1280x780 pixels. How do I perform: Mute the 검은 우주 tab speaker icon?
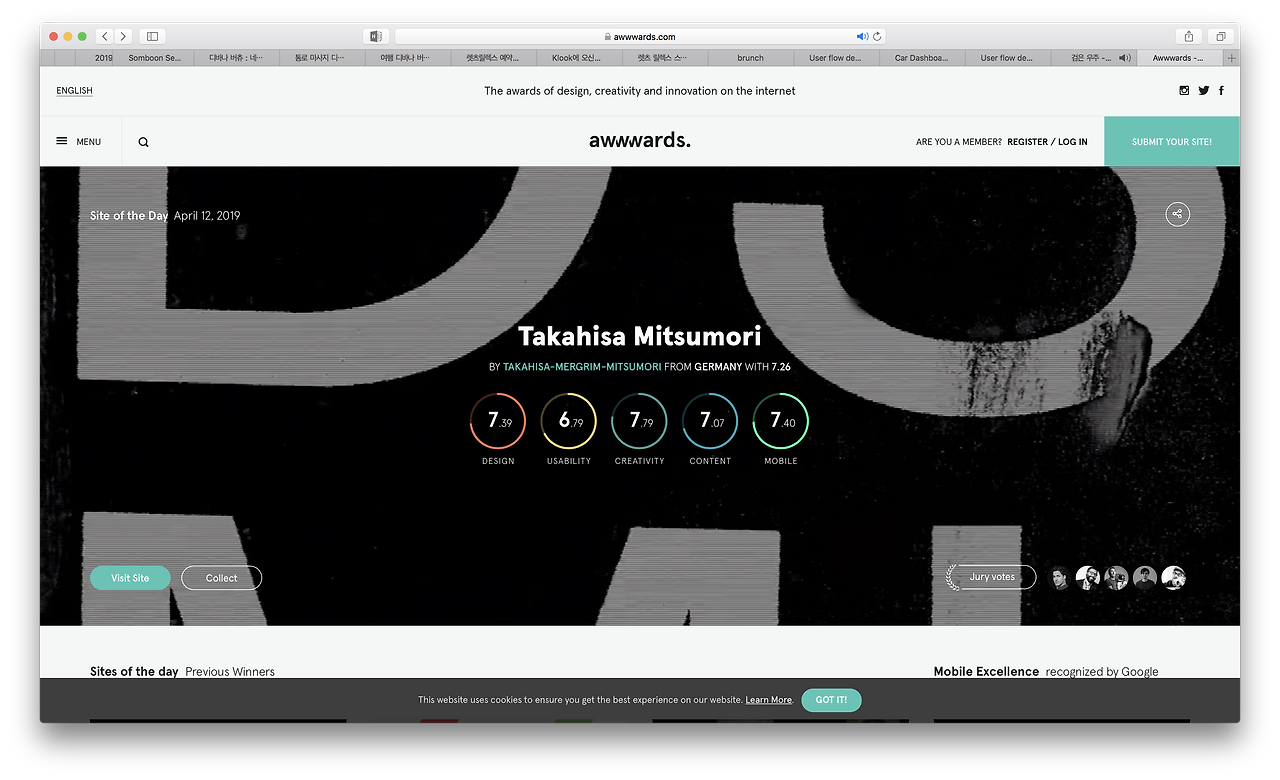click(1125, 58)
